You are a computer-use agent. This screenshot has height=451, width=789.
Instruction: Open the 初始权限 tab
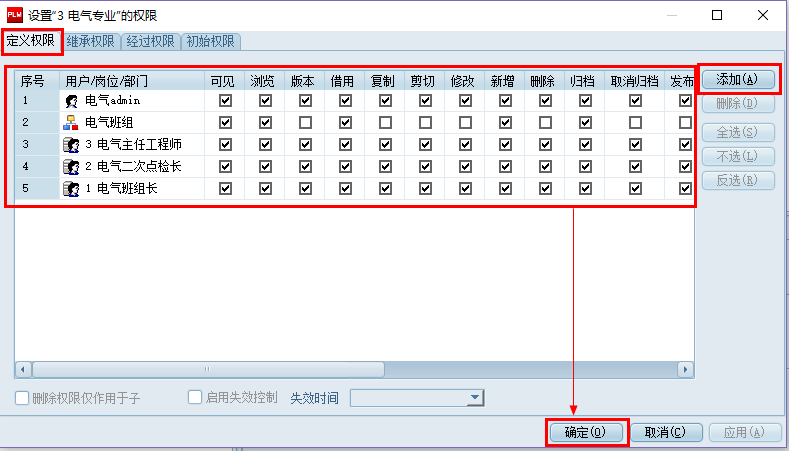point(210,42)
